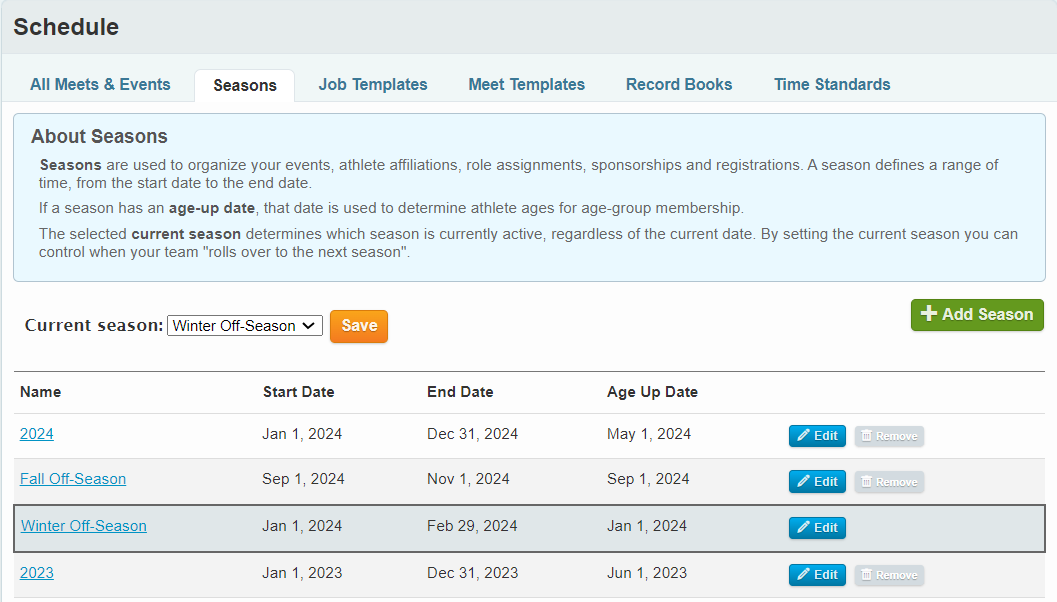Screen dimensions: 1057x602
Task: Edit the Fall Off-Season row
Action: tap(817, 482)
